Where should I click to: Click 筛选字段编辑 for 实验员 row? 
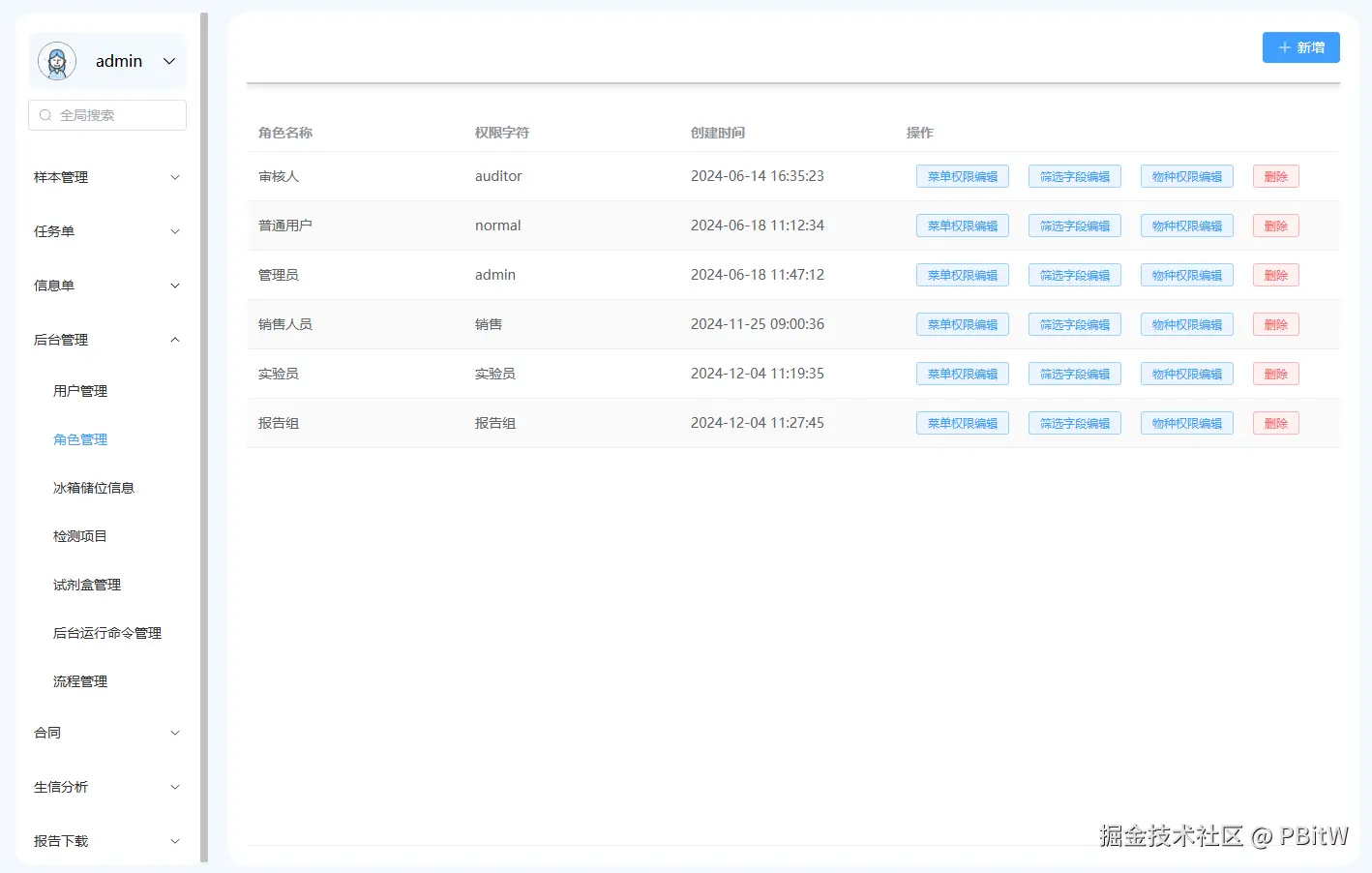tap(1075, 374)
